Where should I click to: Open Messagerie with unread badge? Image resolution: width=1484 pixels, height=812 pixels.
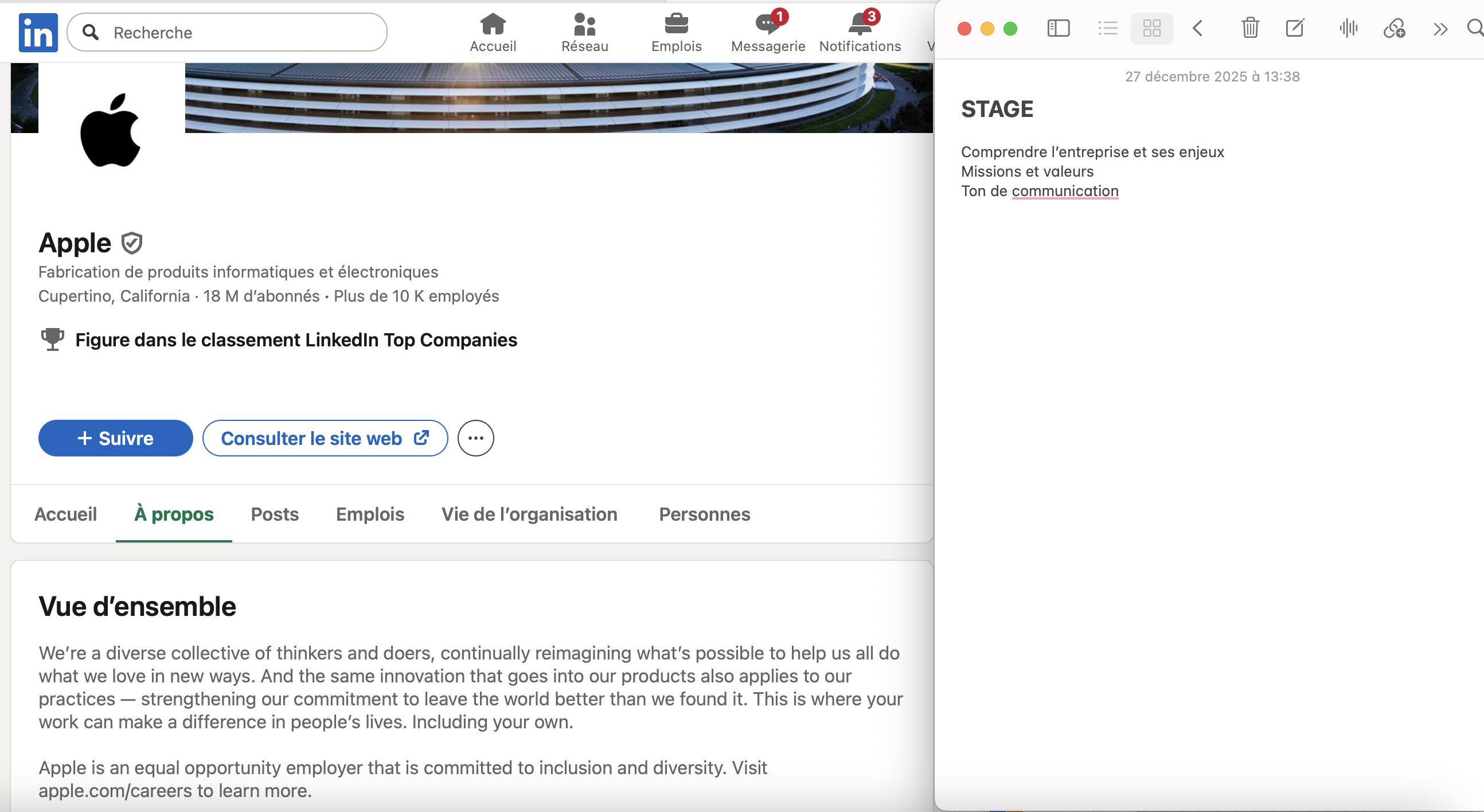point(768,33)
